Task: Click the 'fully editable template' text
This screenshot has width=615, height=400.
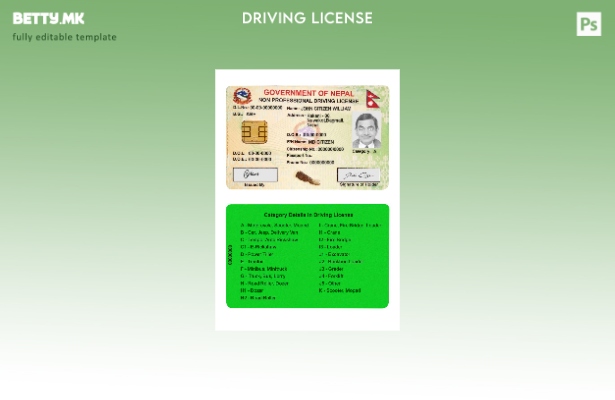Action: click(x=64, y=37)
